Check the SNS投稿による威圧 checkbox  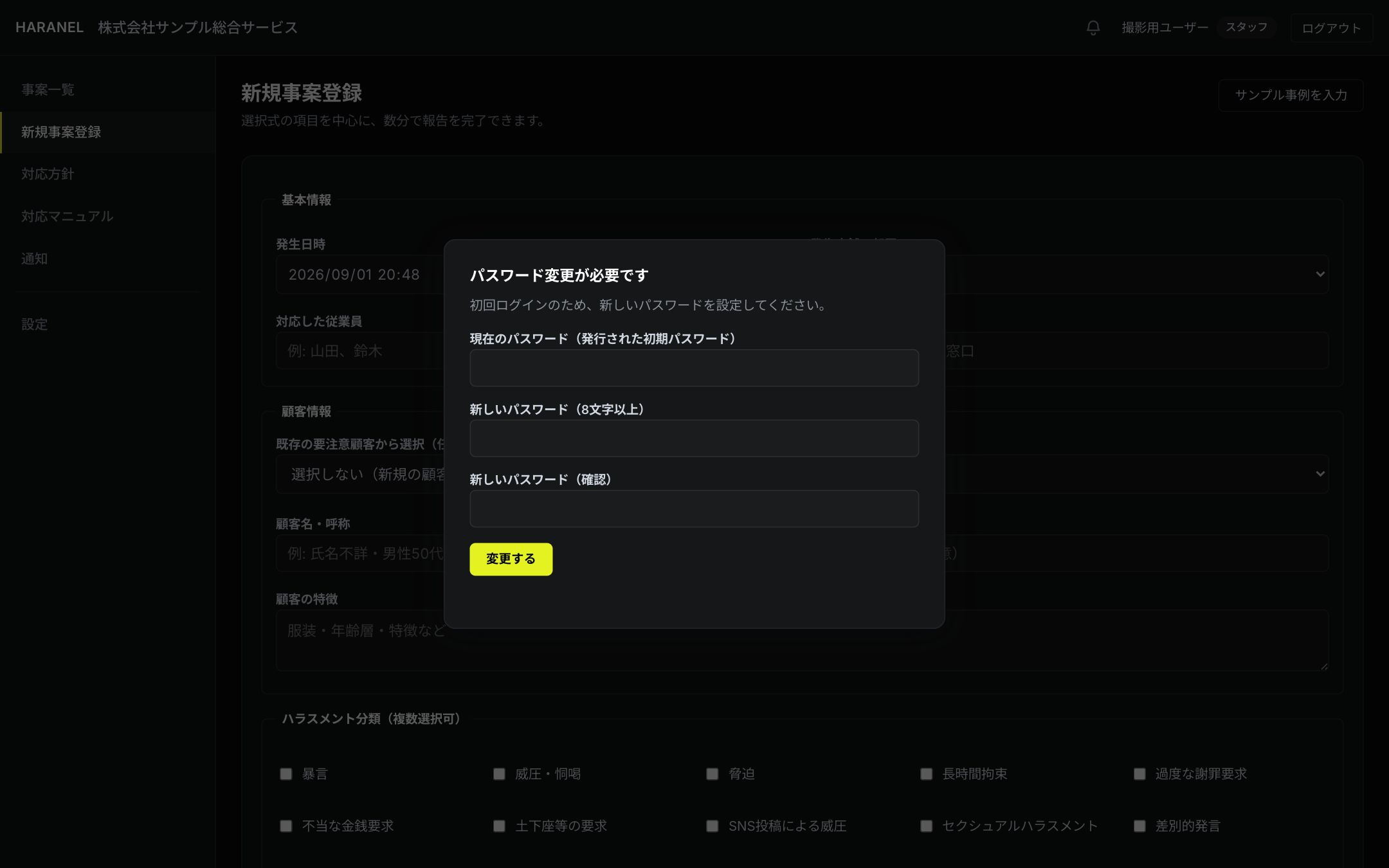712,826
